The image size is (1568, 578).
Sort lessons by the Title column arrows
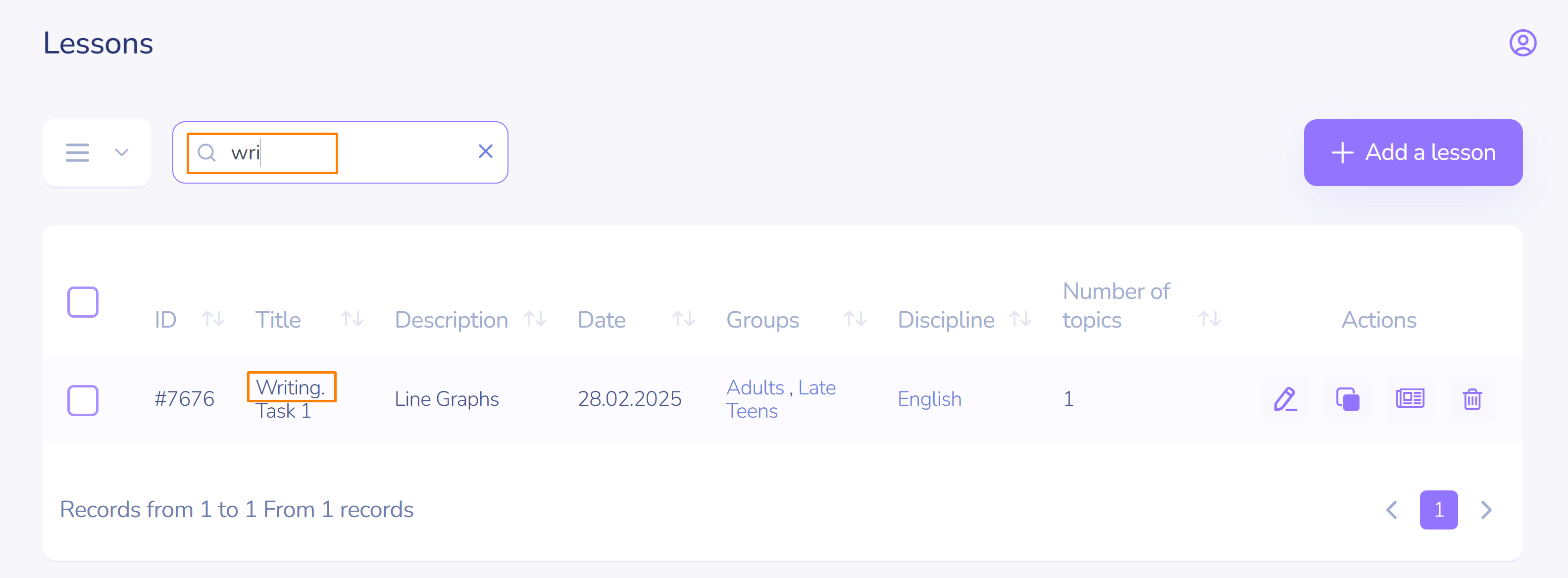[x=352, y=319]
